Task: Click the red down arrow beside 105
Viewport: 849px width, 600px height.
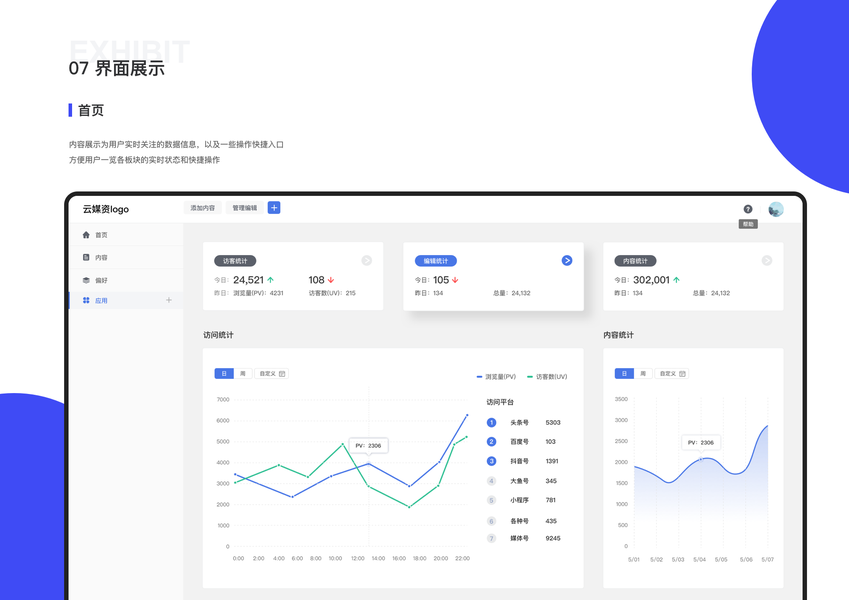Action: (455, 280)
